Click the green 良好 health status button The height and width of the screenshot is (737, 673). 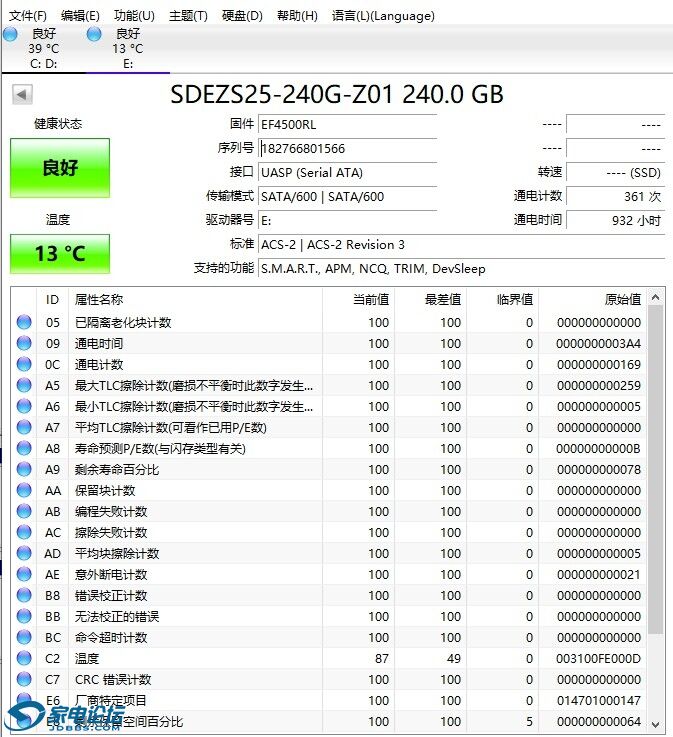(60, 168)
